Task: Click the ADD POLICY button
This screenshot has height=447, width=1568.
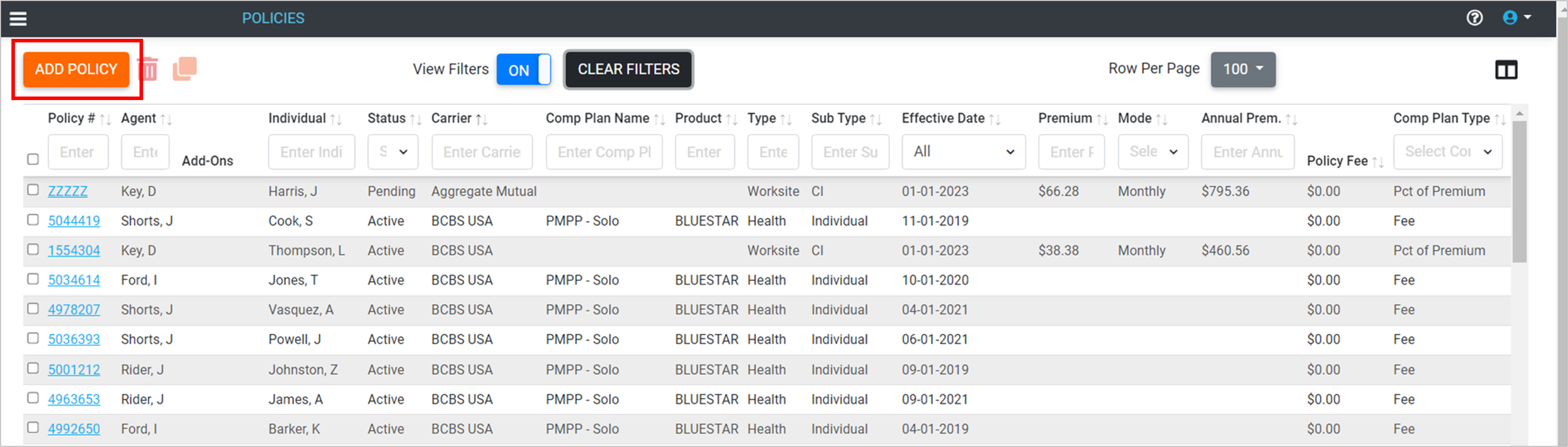Action: (76, 69)
